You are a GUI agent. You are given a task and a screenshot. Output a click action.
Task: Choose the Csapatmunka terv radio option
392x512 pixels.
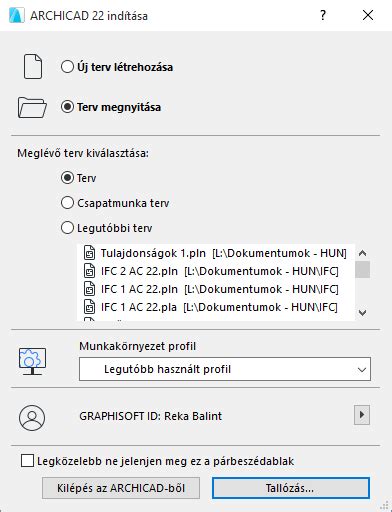click(67, 203)
